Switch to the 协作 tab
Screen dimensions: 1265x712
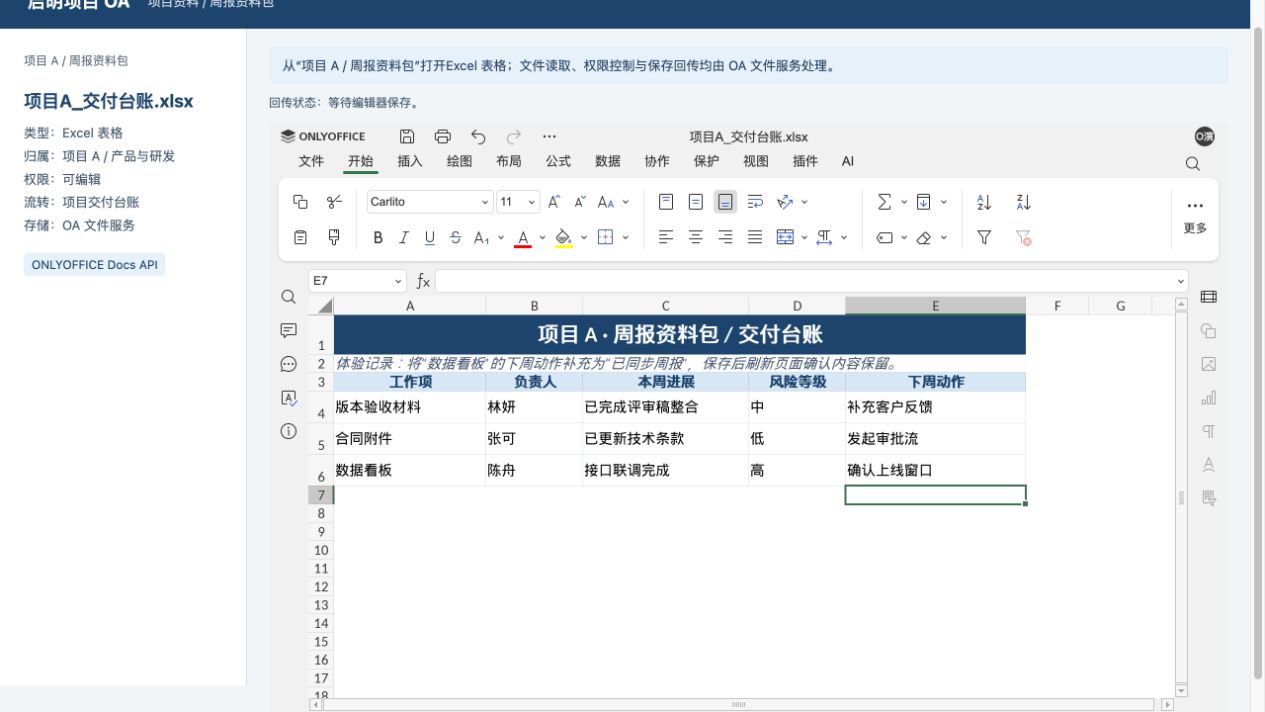[x=657, y=161]
